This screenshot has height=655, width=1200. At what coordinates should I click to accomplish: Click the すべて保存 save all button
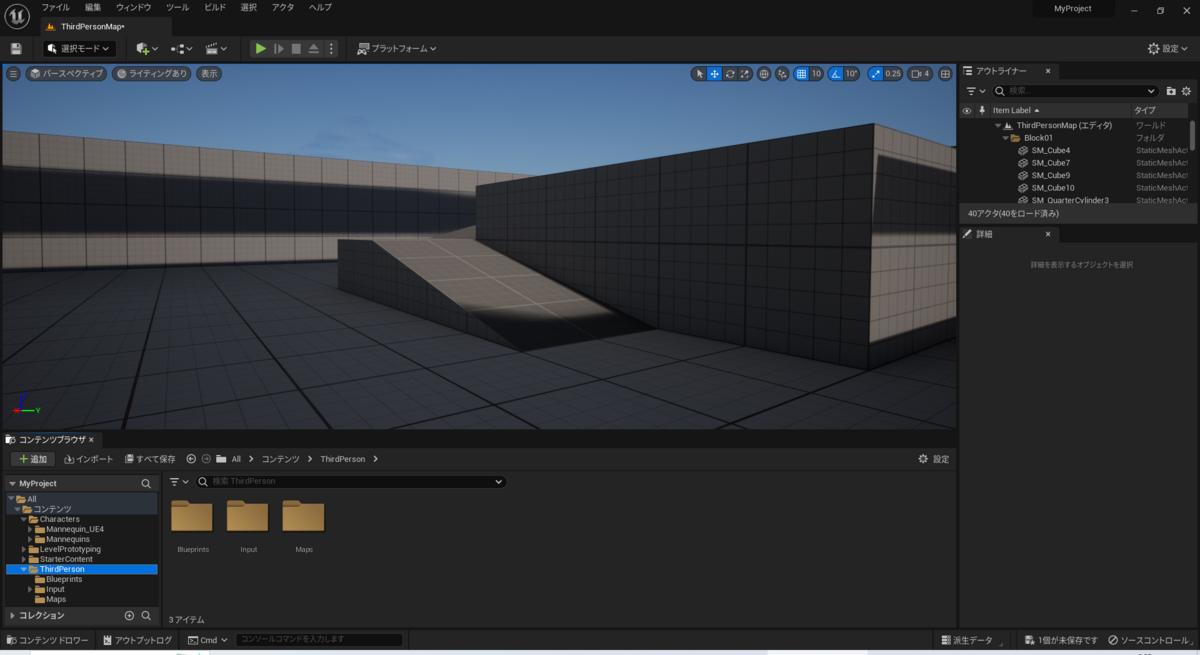click(x=150, y=459)
